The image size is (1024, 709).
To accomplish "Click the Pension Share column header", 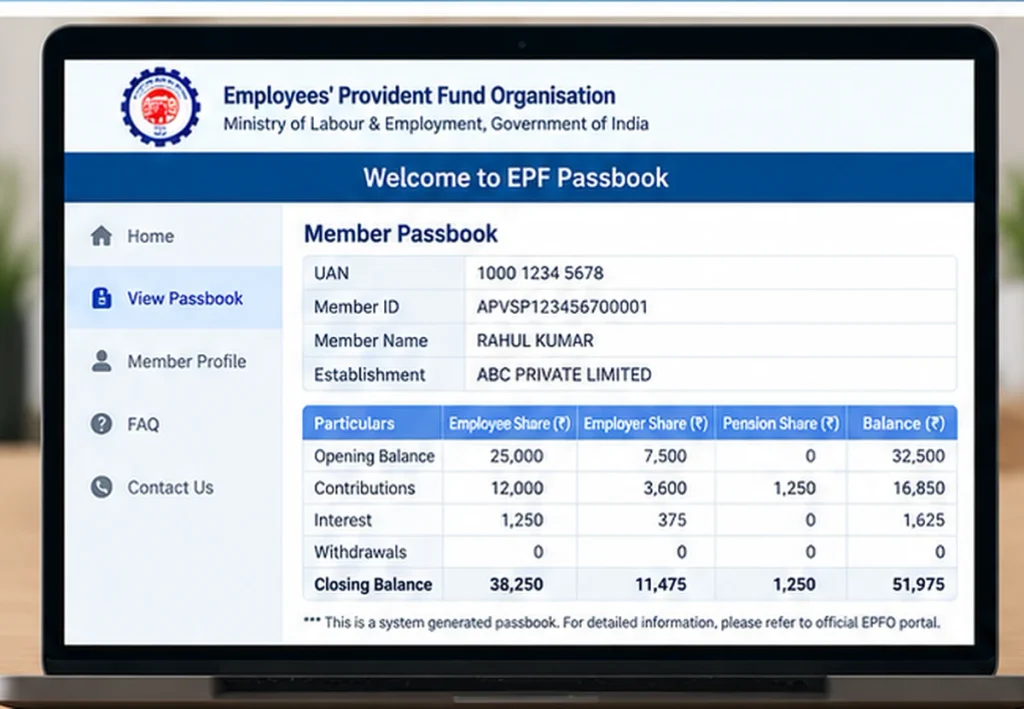I will (780, 424).
